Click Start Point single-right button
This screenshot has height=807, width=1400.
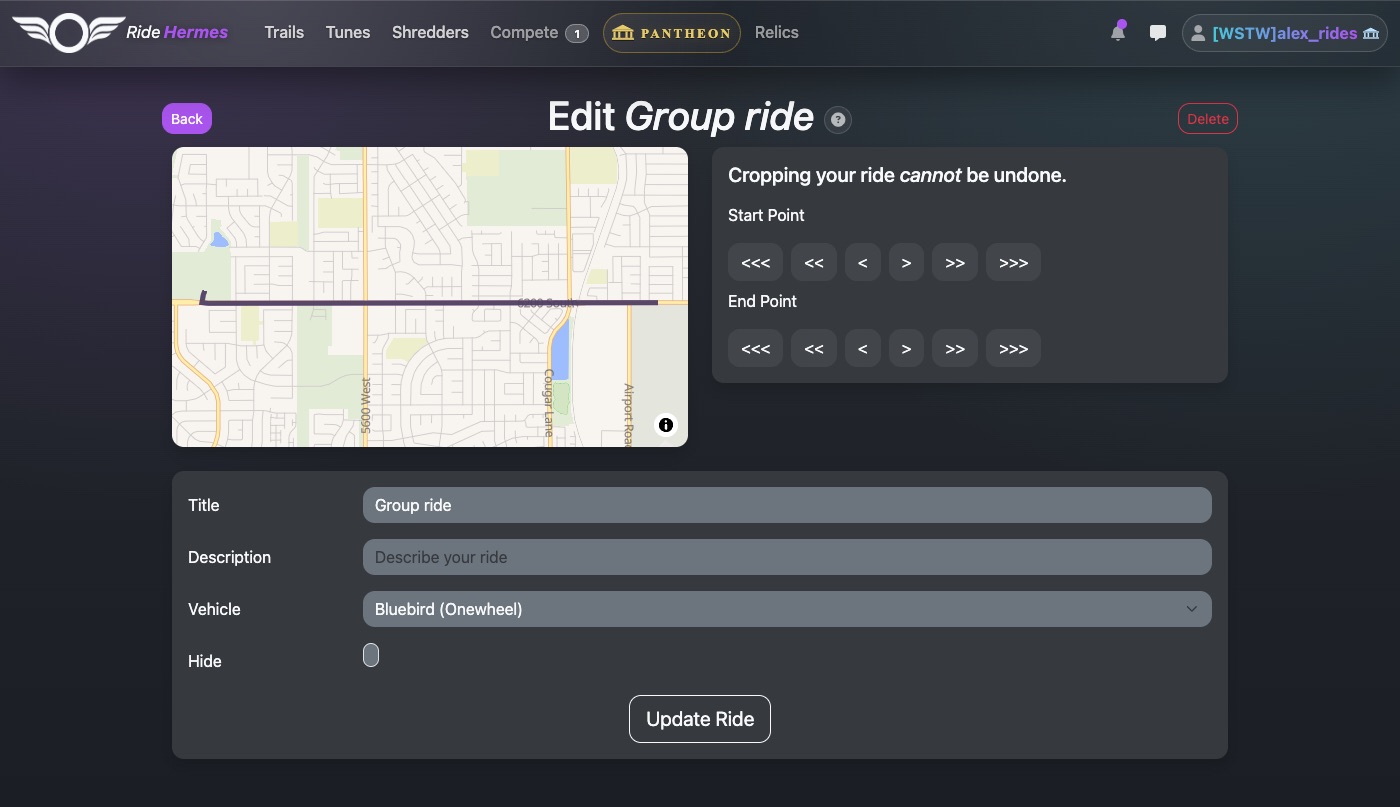pos(906,263)
